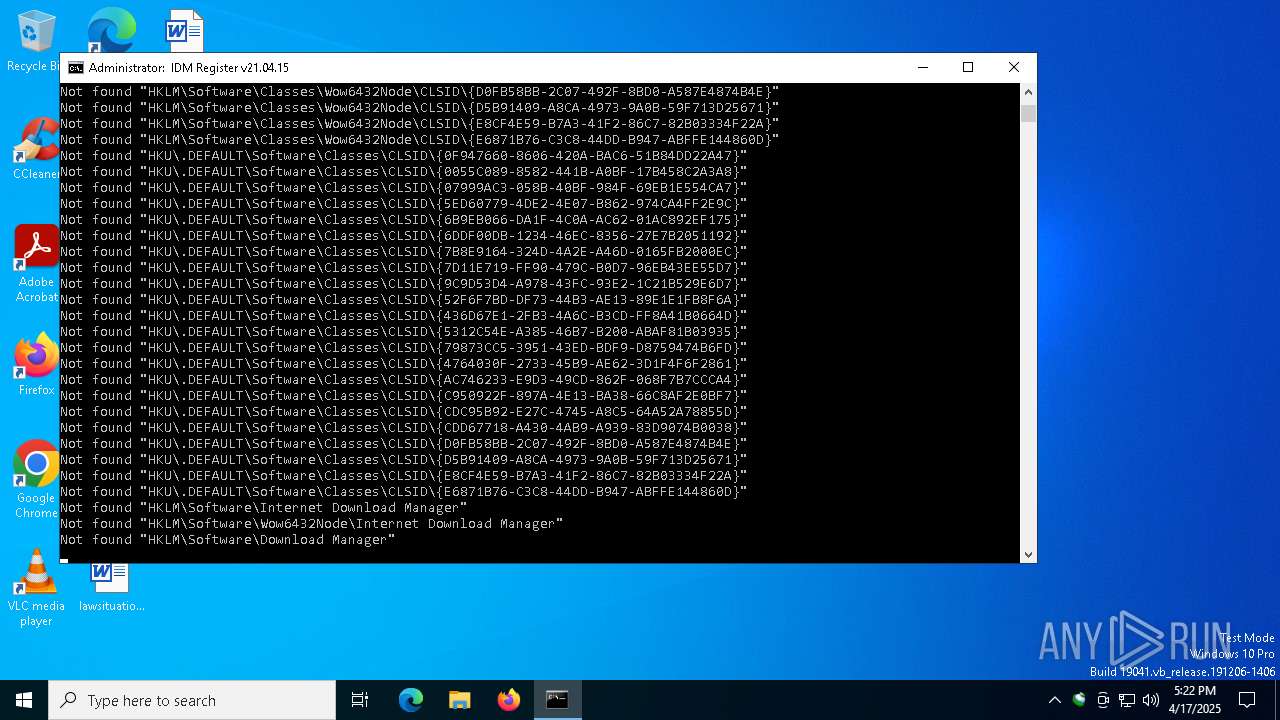Click the console scrollbar up arrow
Image resolution: width=1280 pixels, height=720 pixels.
tap(1028, 92)
